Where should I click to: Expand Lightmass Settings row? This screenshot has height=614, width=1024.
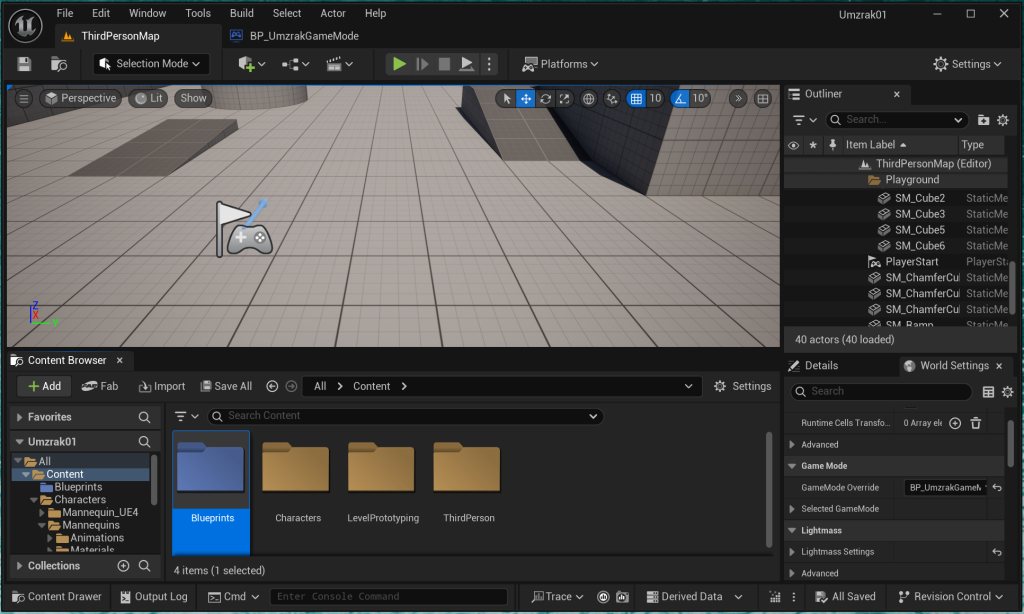coord(792,552)
